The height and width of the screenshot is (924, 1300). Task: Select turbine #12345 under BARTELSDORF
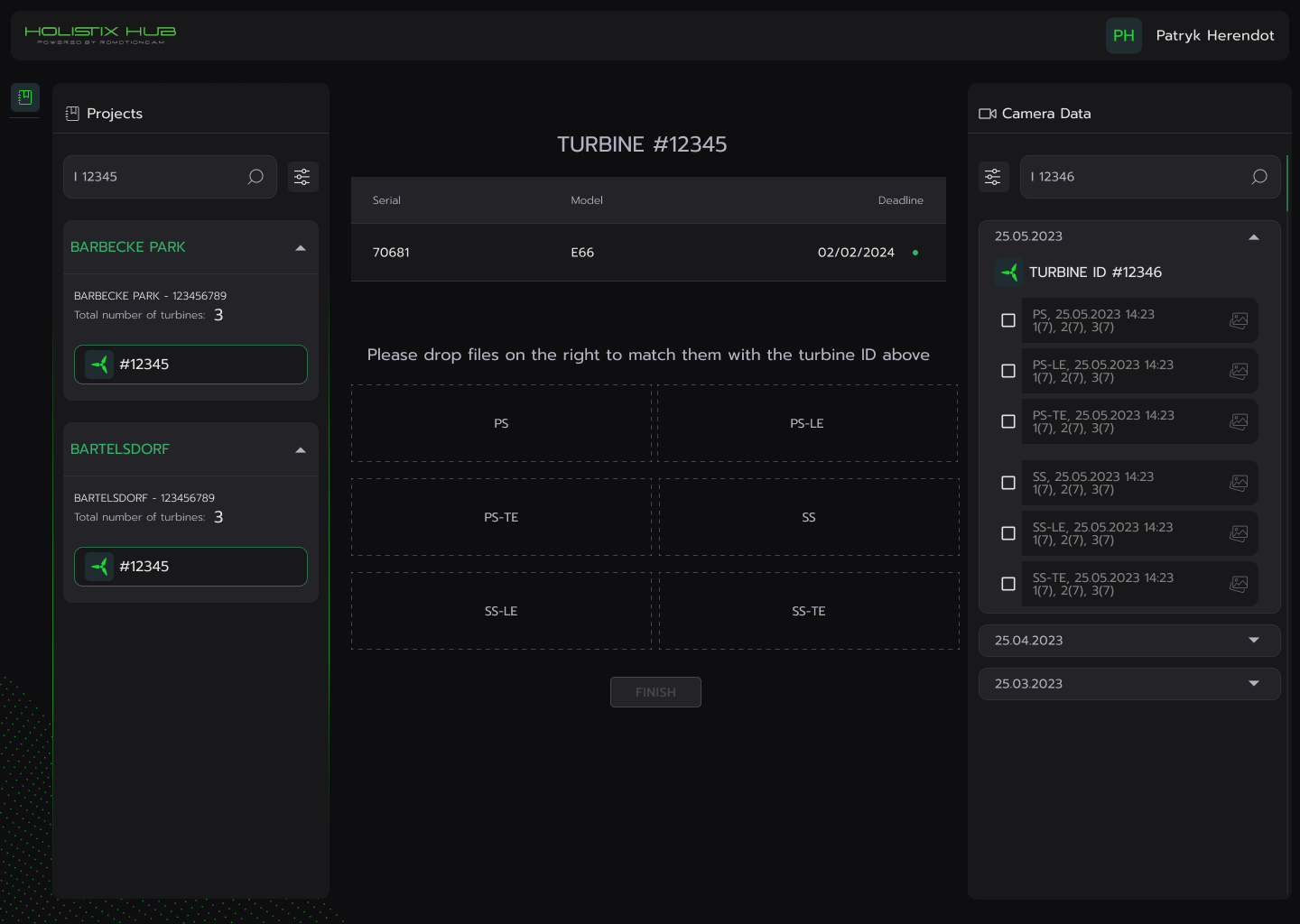(190, 567)
